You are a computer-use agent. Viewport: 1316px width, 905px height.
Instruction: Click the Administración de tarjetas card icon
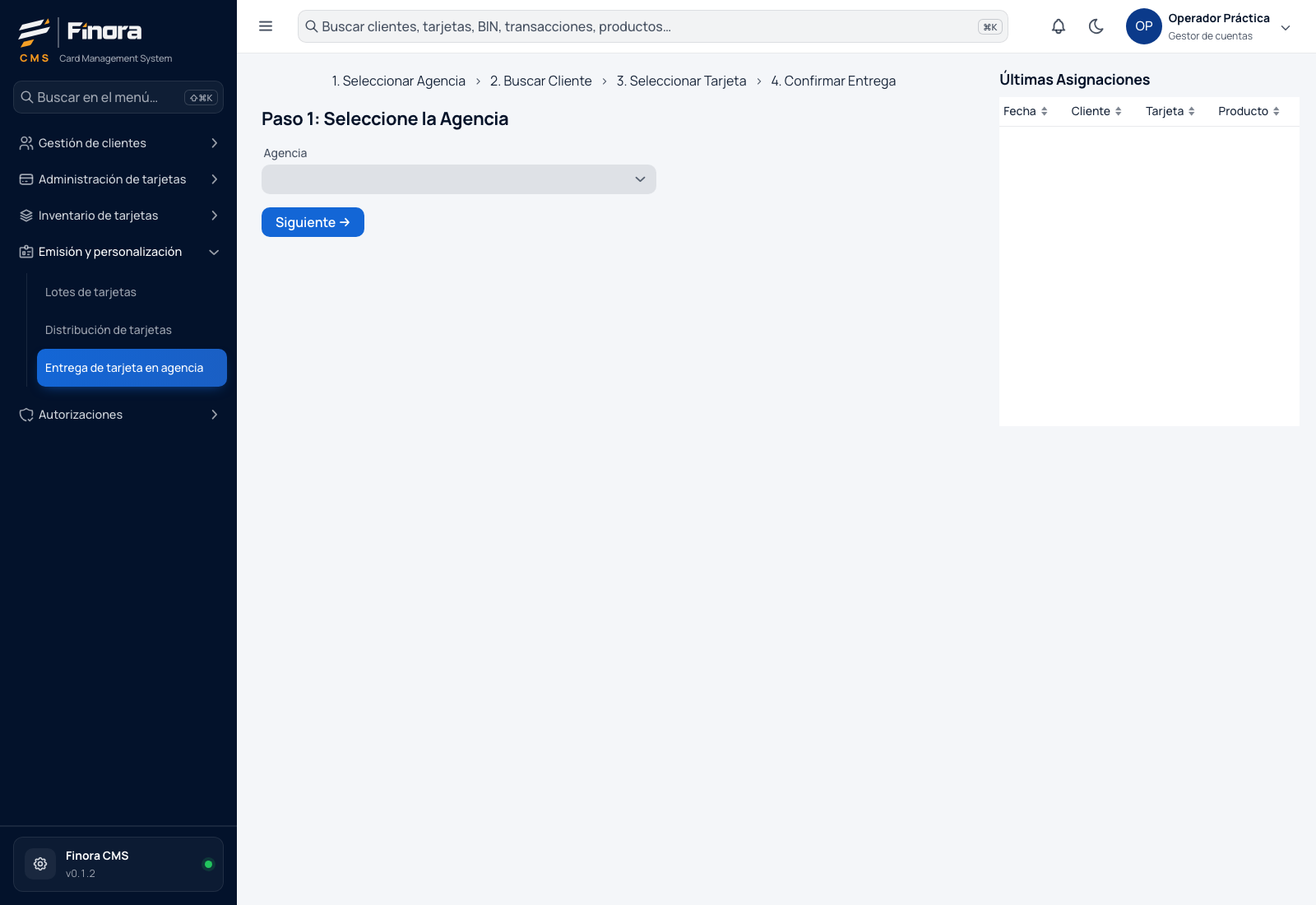tap(26, 179)
